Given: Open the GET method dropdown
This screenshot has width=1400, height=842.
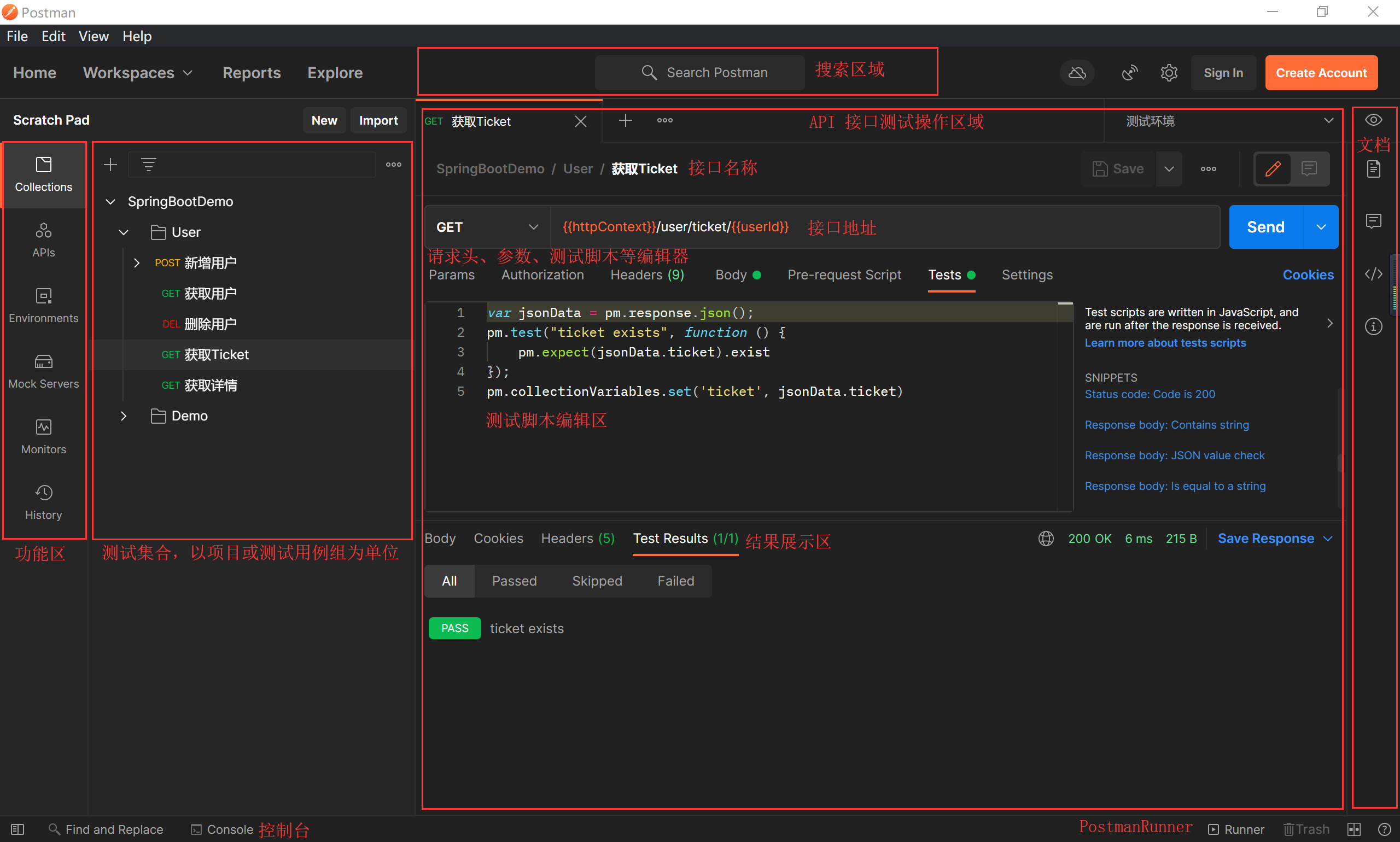Looking at the screenshot, I should pyautogui.click(x=487, y=227).
